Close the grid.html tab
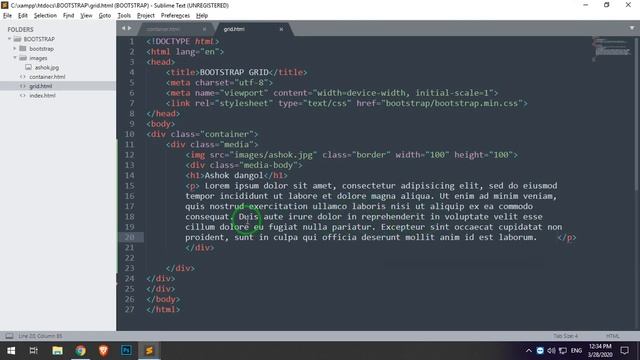640x360 pixels. click(x=281, y=29)
